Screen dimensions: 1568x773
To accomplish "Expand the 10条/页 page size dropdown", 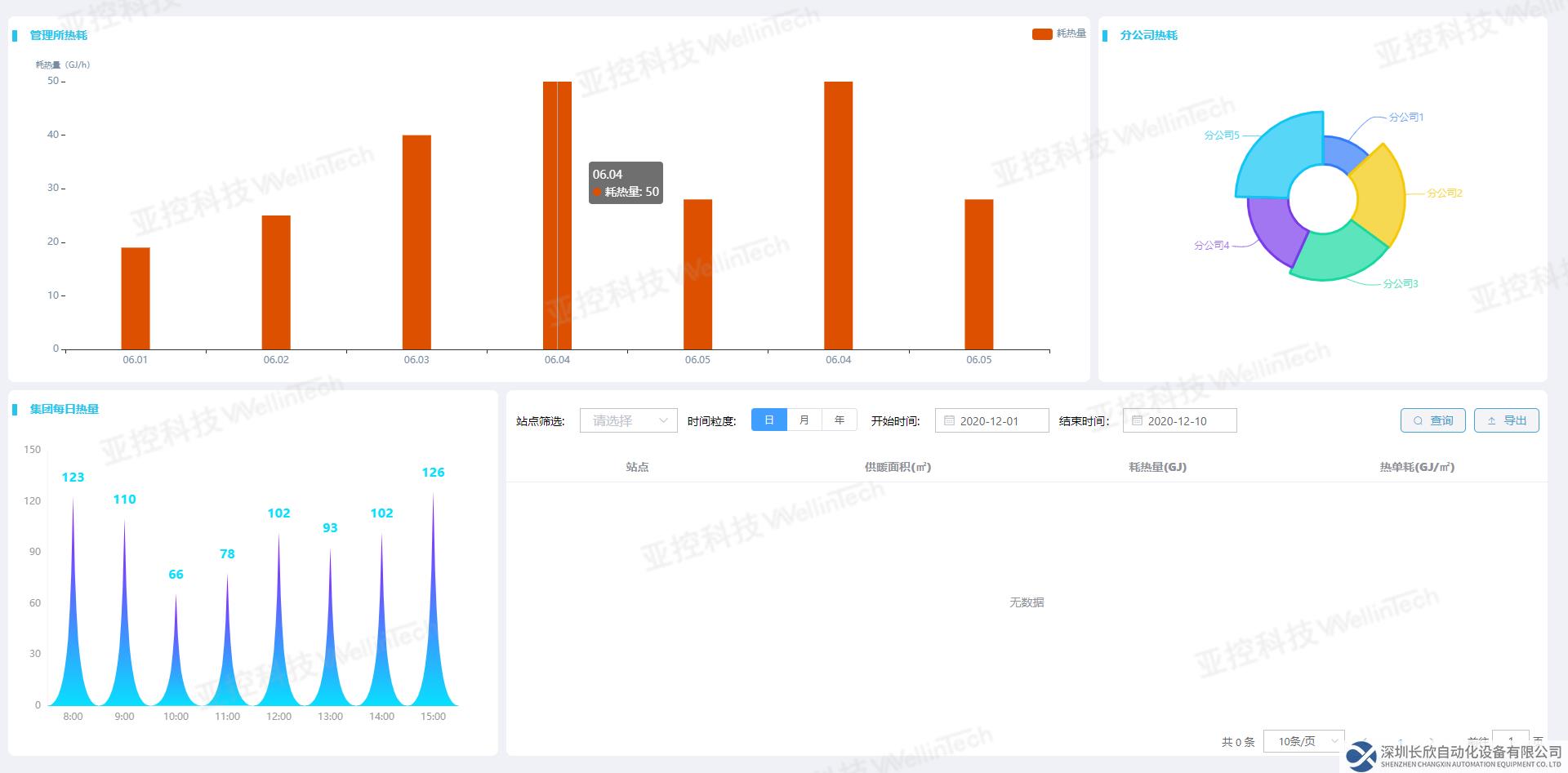I will (1303, 741).
